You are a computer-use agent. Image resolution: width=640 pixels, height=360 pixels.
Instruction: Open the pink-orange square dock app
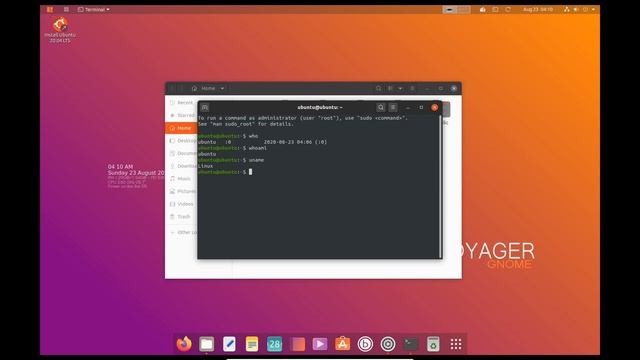point(298,344)
